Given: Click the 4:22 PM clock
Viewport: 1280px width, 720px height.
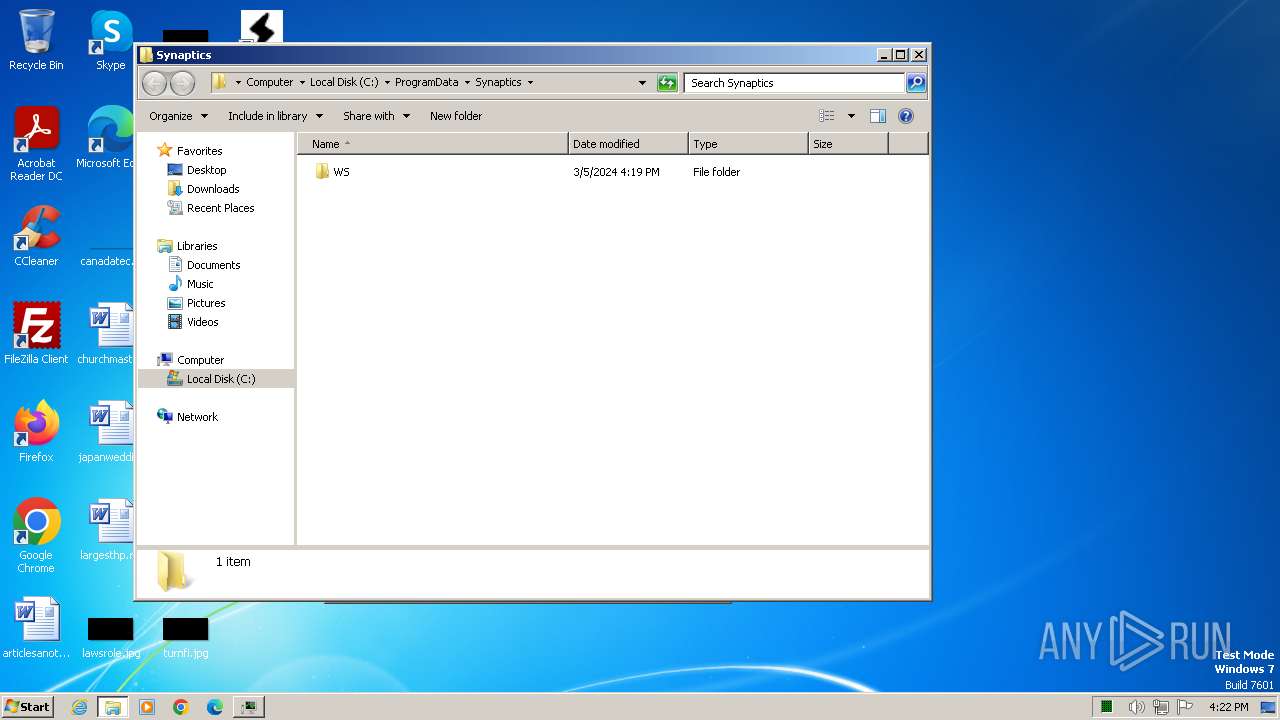Looking at the screenshot, I should click(1228, 707).
